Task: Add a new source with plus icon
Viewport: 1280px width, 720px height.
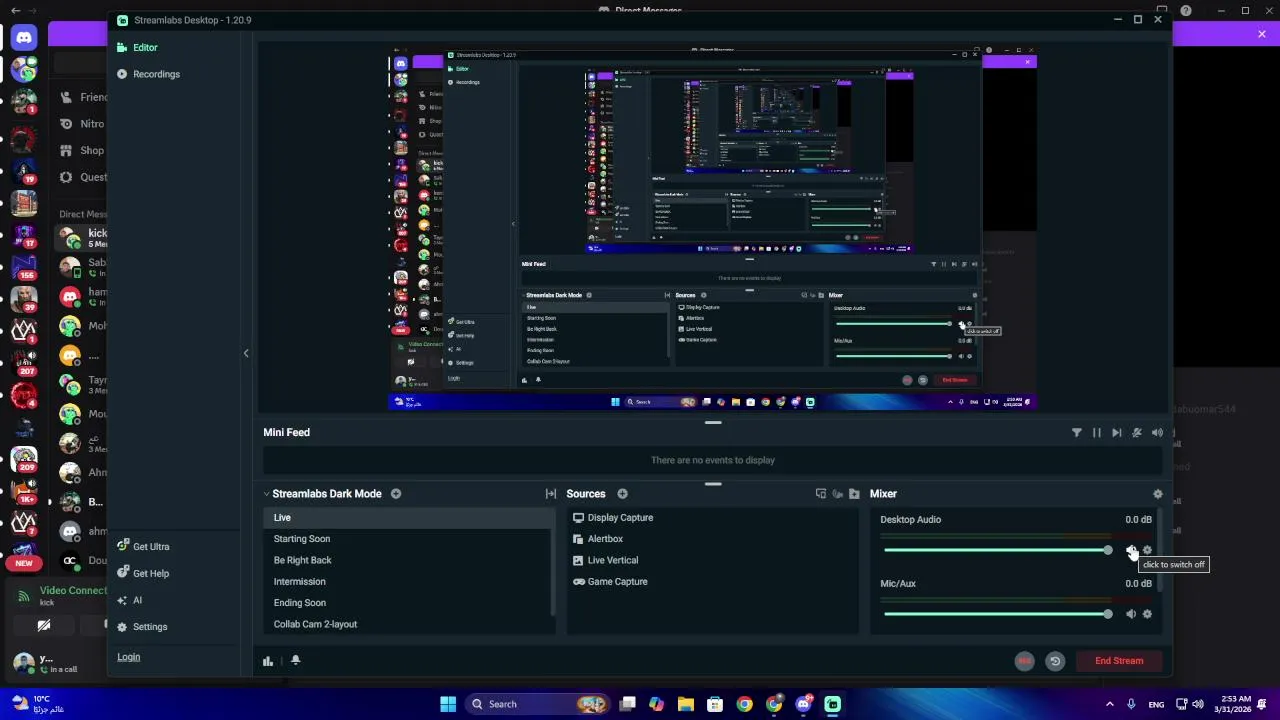Action: (x=622, y=494)
